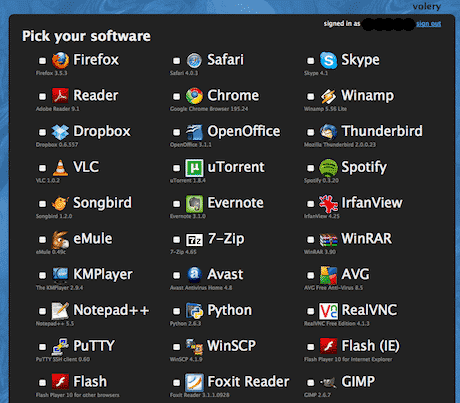460x403 pixels.
Task: Click the eMule donkey icon
Action: point(60,239)
